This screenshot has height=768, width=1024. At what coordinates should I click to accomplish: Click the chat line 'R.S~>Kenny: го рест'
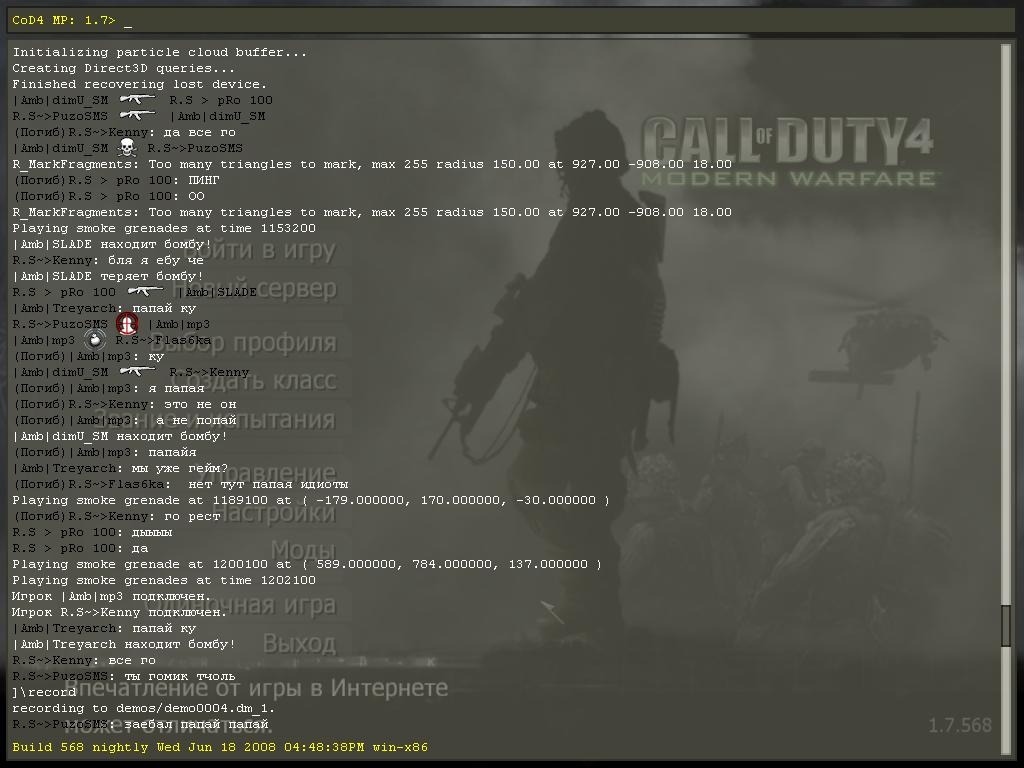coord(116,516)
